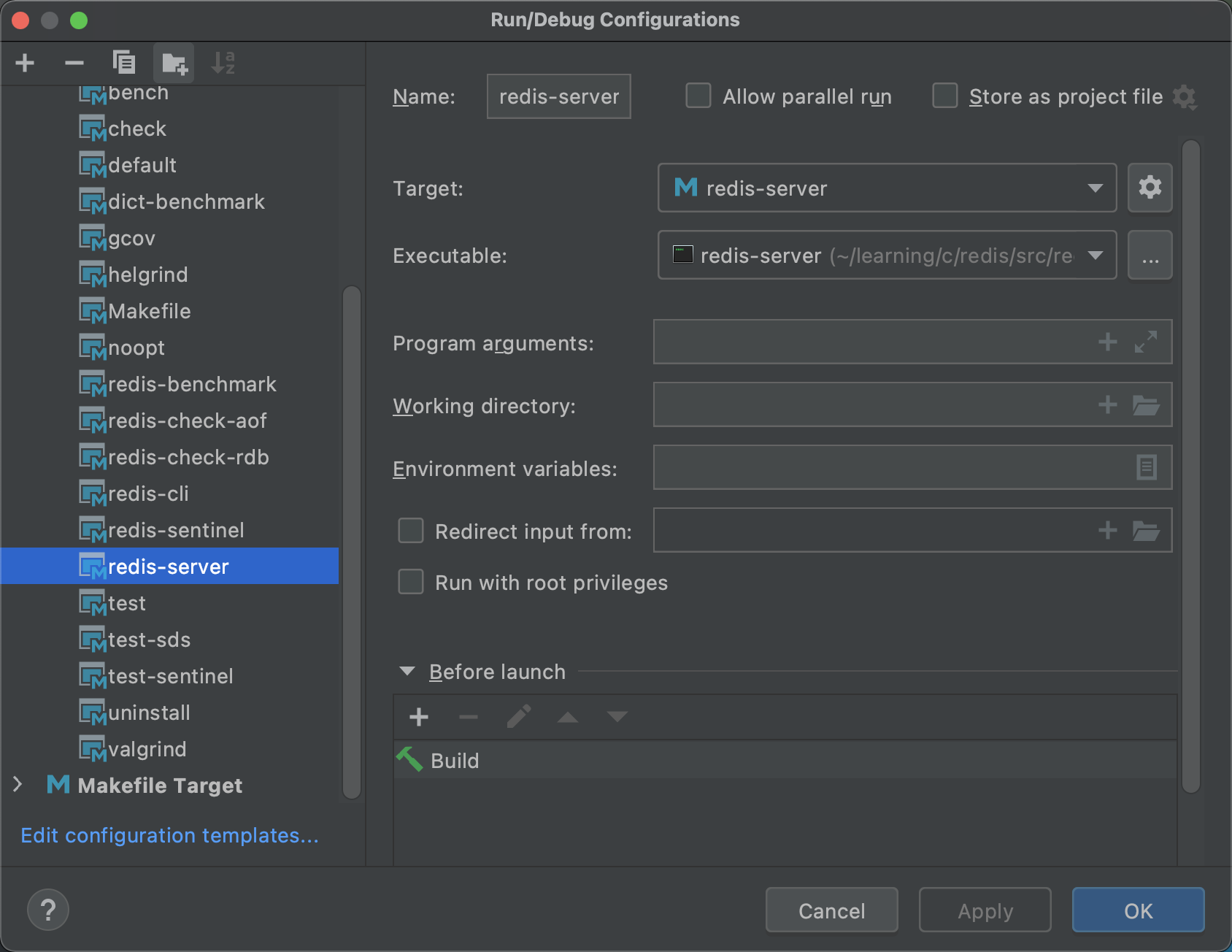1232x952 pixels.
Task: Select the Makefile configuration
Action: 170,311
